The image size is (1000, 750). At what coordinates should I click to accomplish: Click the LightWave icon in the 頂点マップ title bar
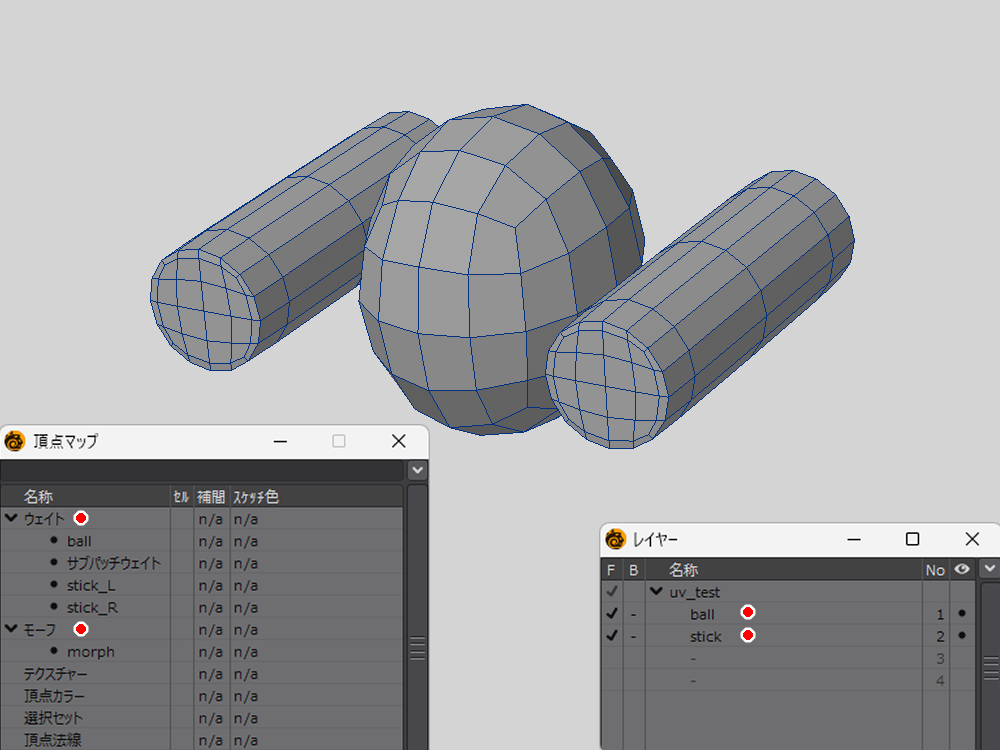[x=14, y=441]
